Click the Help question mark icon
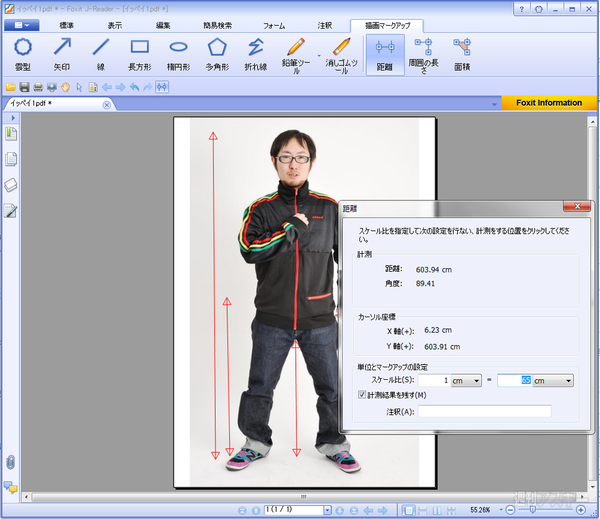 pos(522,9)
